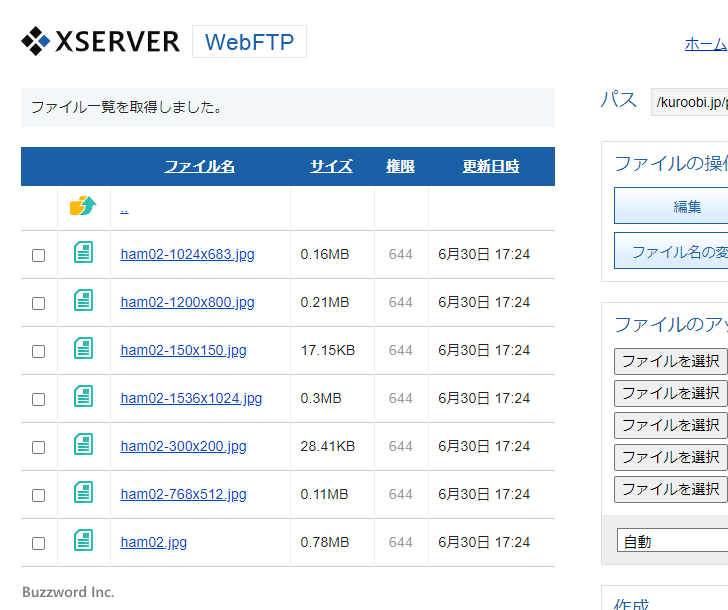
Task: Open the 自動 dropdown selector
Action: pos(672,541)
